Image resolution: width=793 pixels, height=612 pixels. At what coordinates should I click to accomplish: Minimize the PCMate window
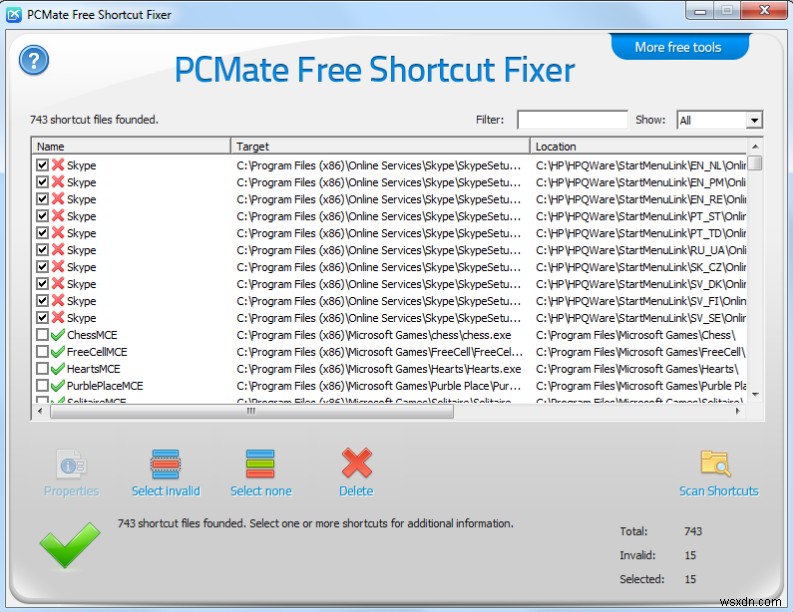(x=700, y=11)
